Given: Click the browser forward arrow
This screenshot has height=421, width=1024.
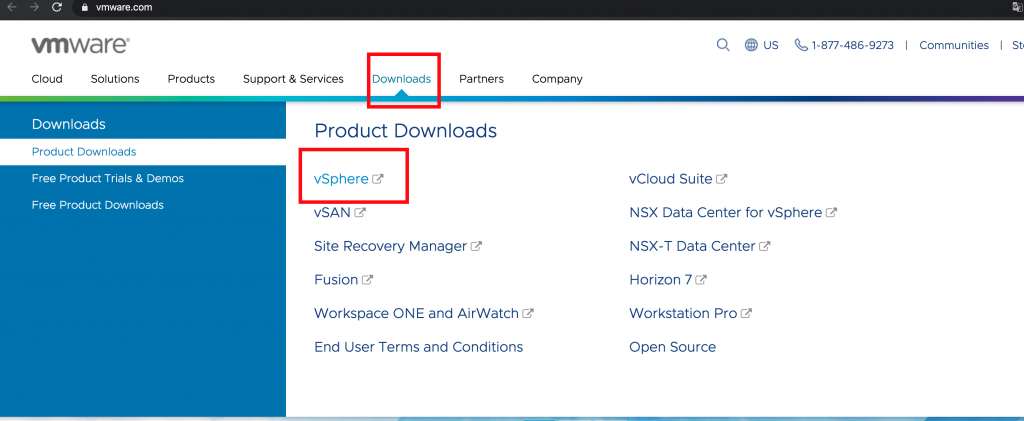Looking at the screenshot, I should coord(33,7).
